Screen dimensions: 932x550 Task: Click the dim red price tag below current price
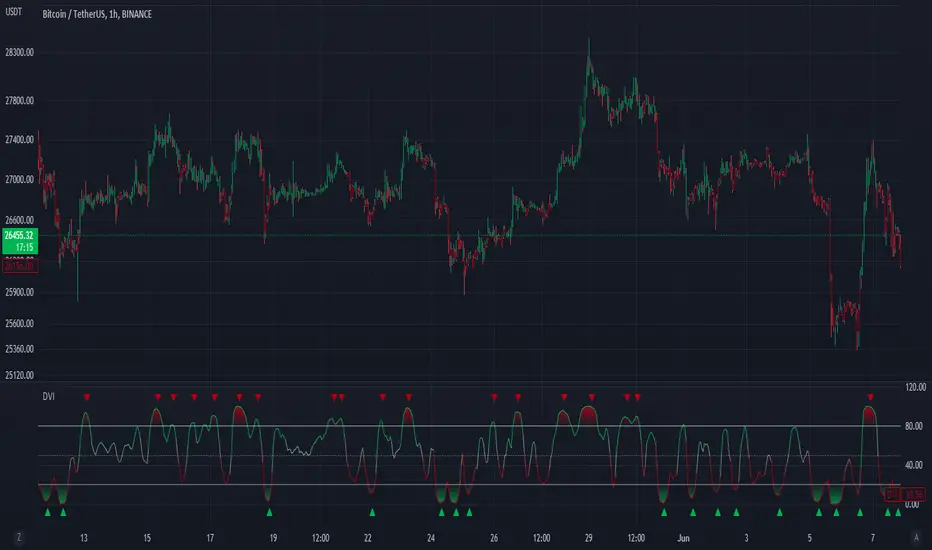(20, 266)
